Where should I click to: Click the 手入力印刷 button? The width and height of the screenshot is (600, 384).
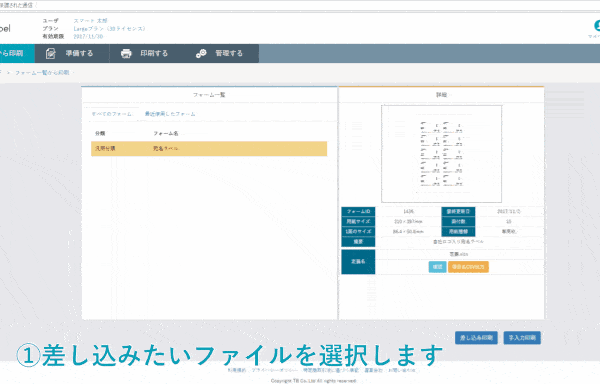click(522, 338)
